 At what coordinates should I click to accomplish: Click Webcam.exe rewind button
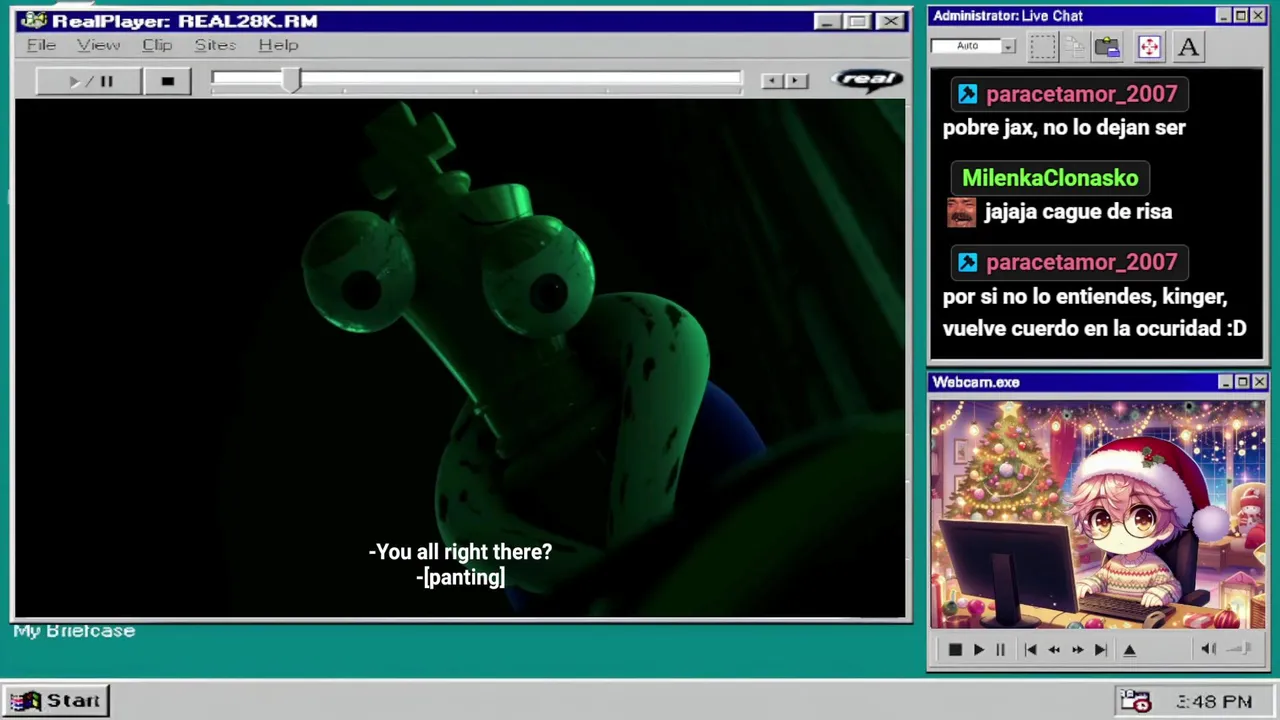coord(1054,650)
